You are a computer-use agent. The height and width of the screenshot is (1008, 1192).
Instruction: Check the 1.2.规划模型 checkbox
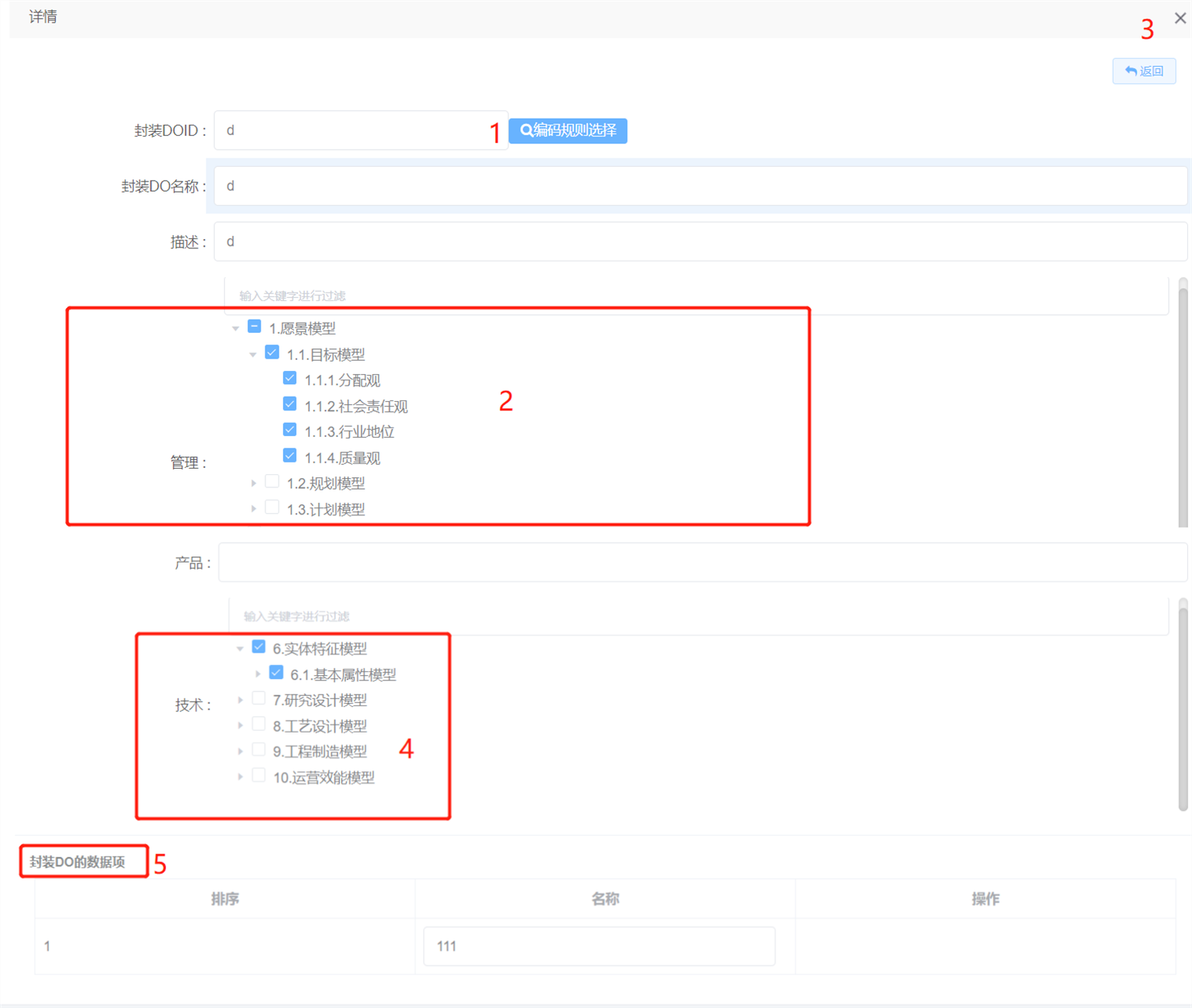[x=272, y=482]
